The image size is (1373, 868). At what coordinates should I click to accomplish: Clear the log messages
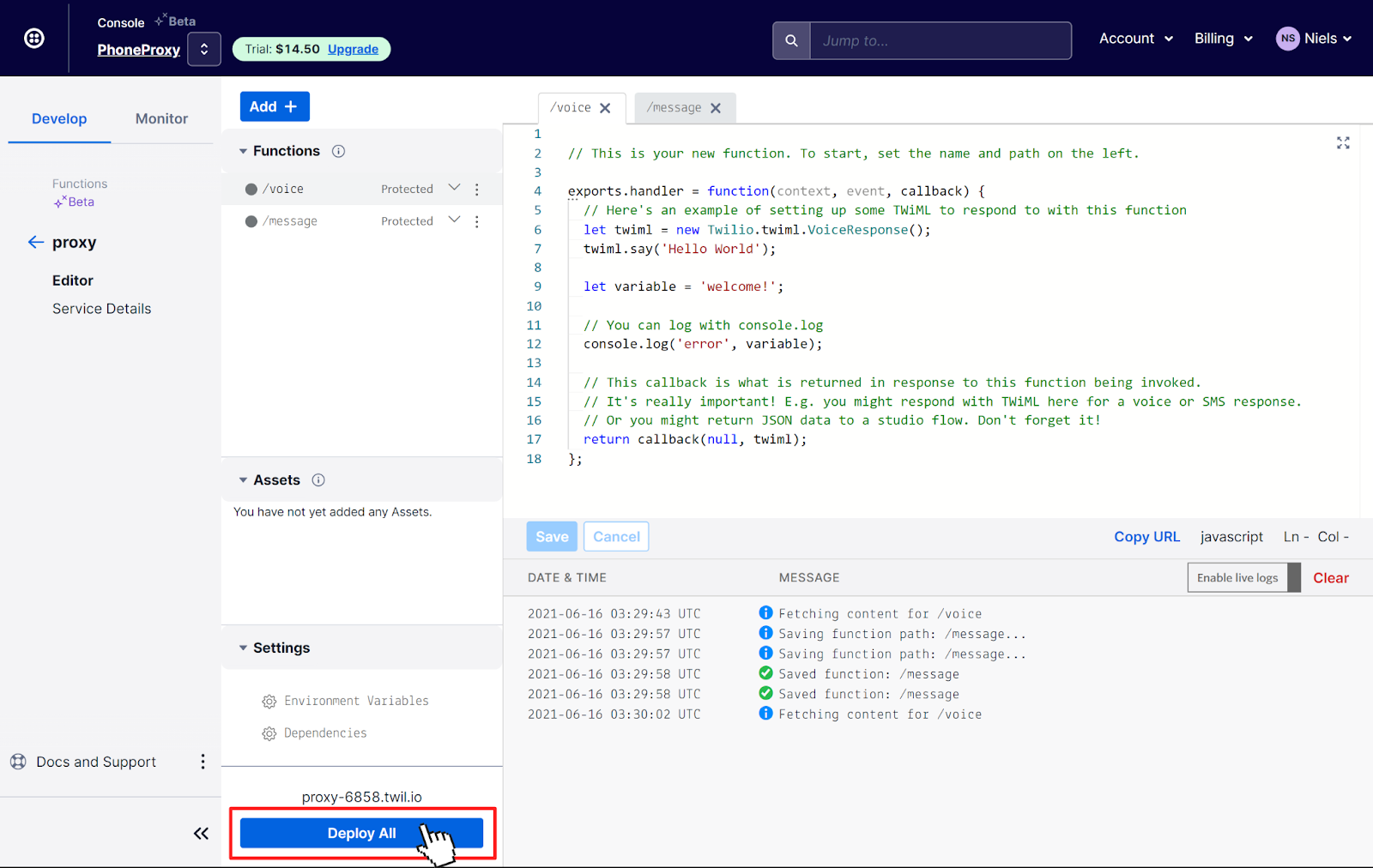(x=1331, y=578)
